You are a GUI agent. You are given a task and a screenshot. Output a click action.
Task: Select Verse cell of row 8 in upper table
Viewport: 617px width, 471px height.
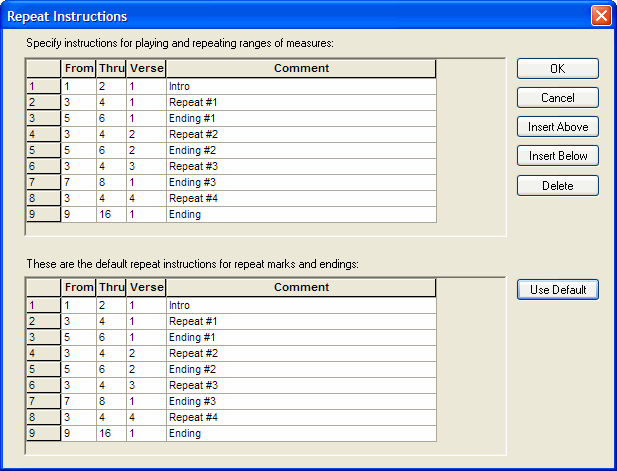[146, 199]
